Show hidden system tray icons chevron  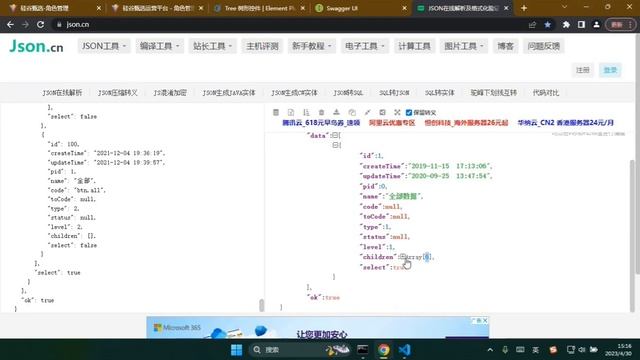[x=490, y=350]
